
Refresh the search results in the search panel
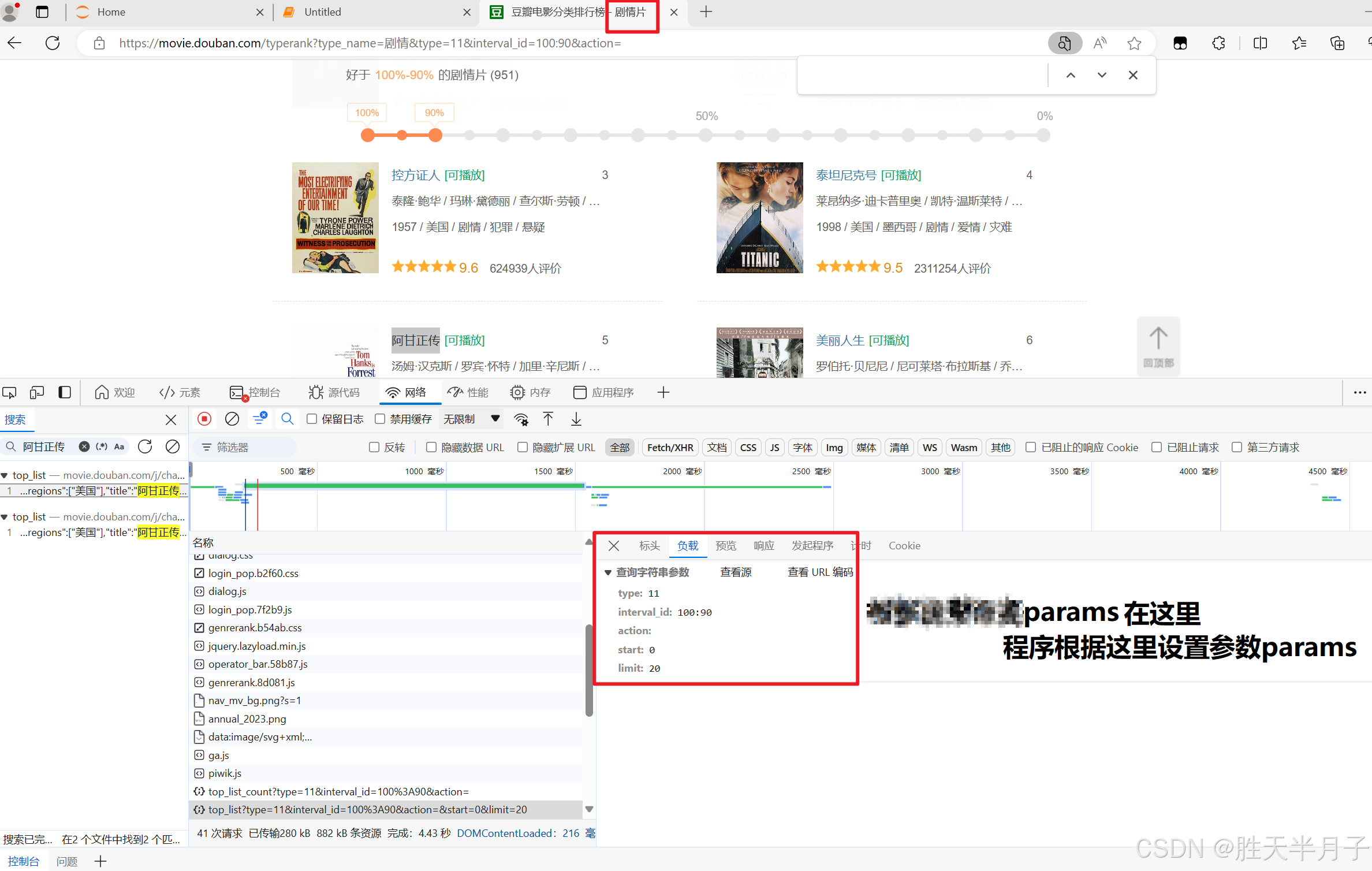click(145, 446)
